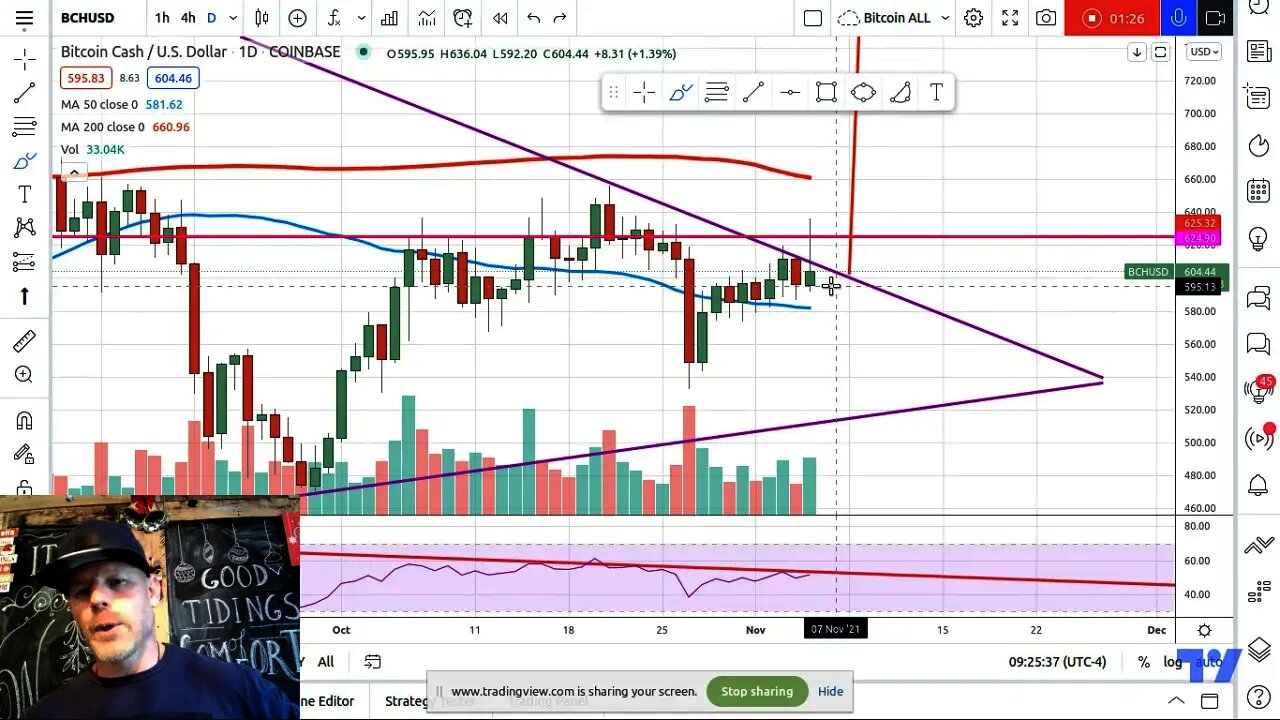1280x720 pixels.
Task: Click the Stop sharing button
Action: (757, 691)
